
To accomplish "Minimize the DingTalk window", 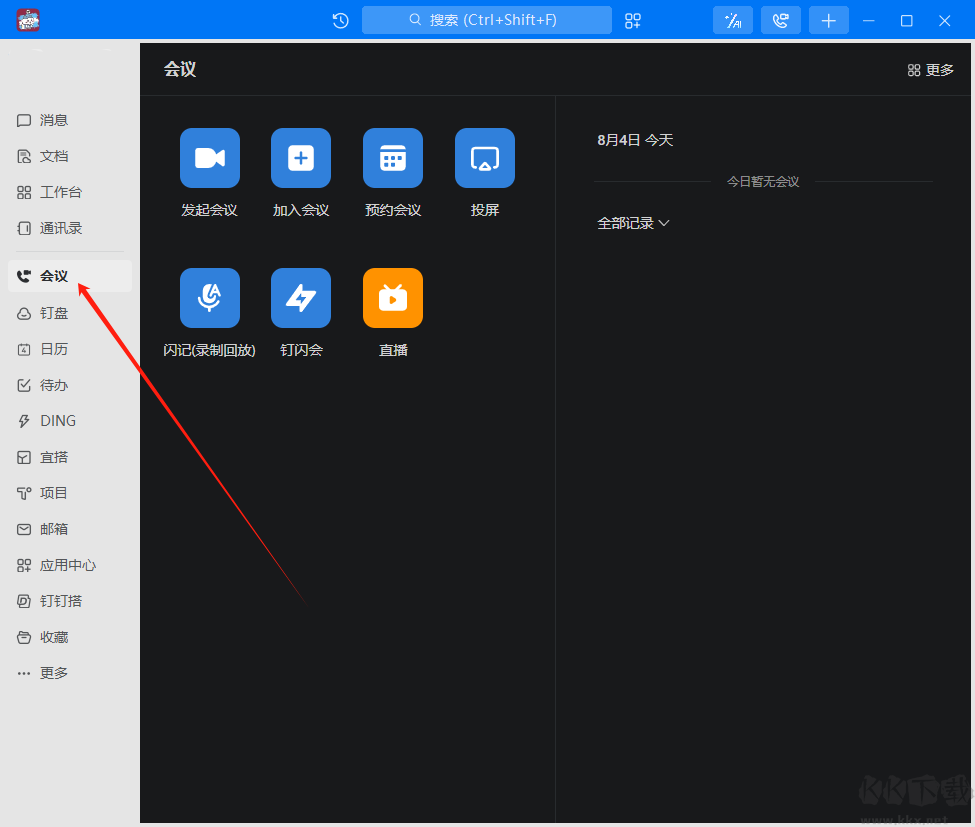I will (869, 21).
